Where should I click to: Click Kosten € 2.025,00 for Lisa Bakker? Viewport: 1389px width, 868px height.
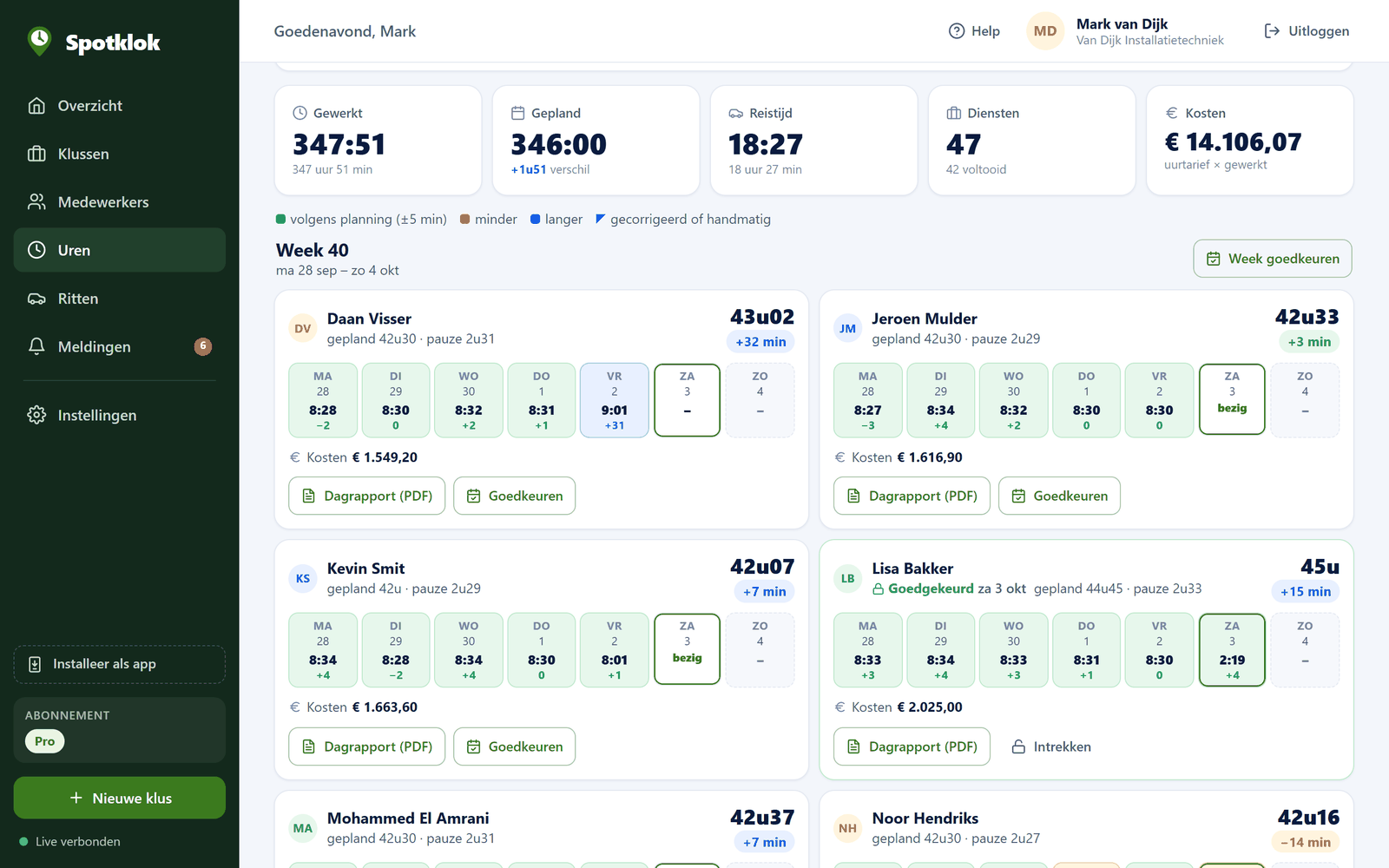pos(899,707)
